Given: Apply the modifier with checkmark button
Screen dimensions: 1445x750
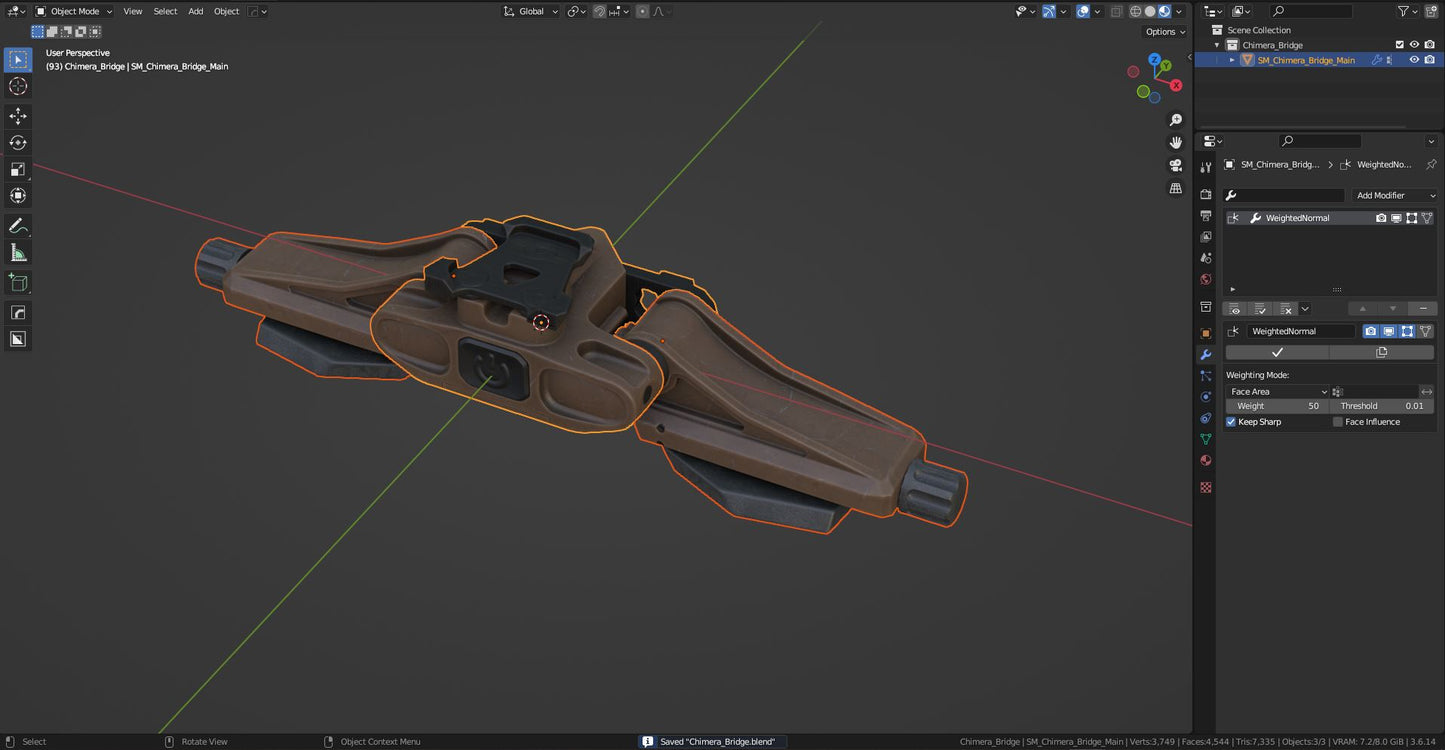Looking at the screenshot, I should (x=1277, y=352).
